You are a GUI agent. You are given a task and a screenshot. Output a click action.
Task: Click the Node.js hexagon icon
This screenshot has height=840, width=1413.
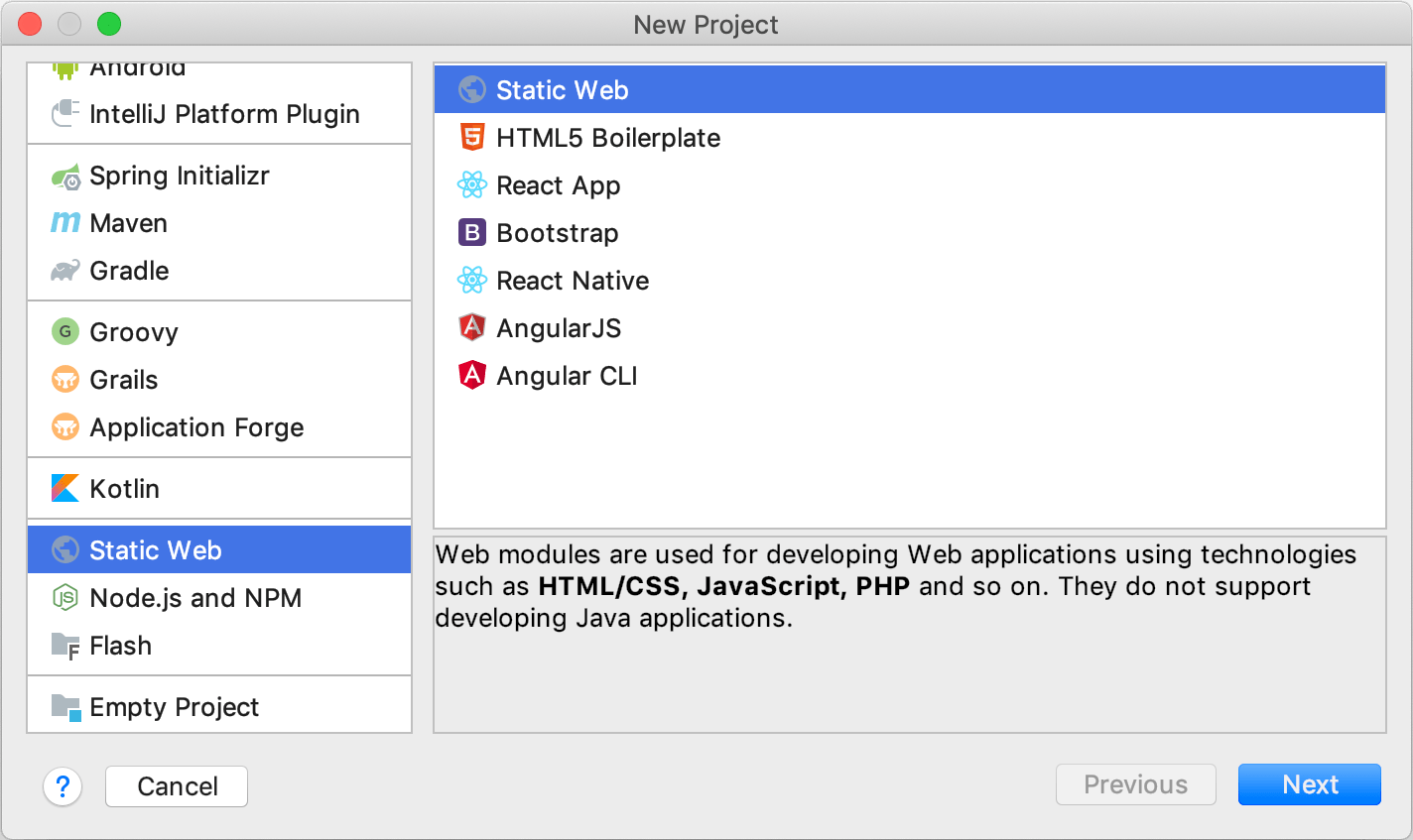pos(65,597)
